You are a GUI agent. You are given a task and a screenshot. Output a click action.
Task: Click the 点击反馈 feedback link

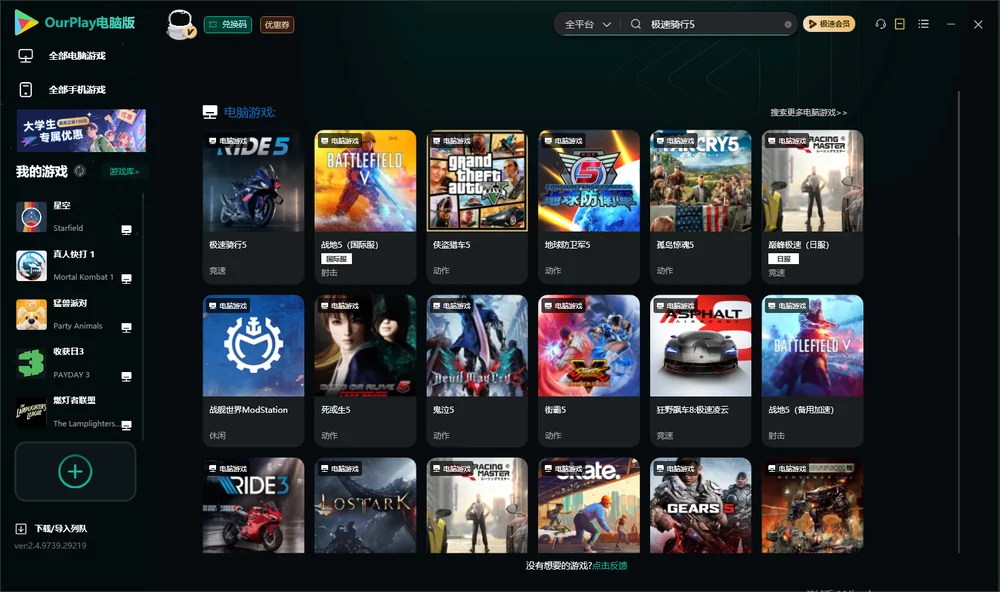pos(610,565)
